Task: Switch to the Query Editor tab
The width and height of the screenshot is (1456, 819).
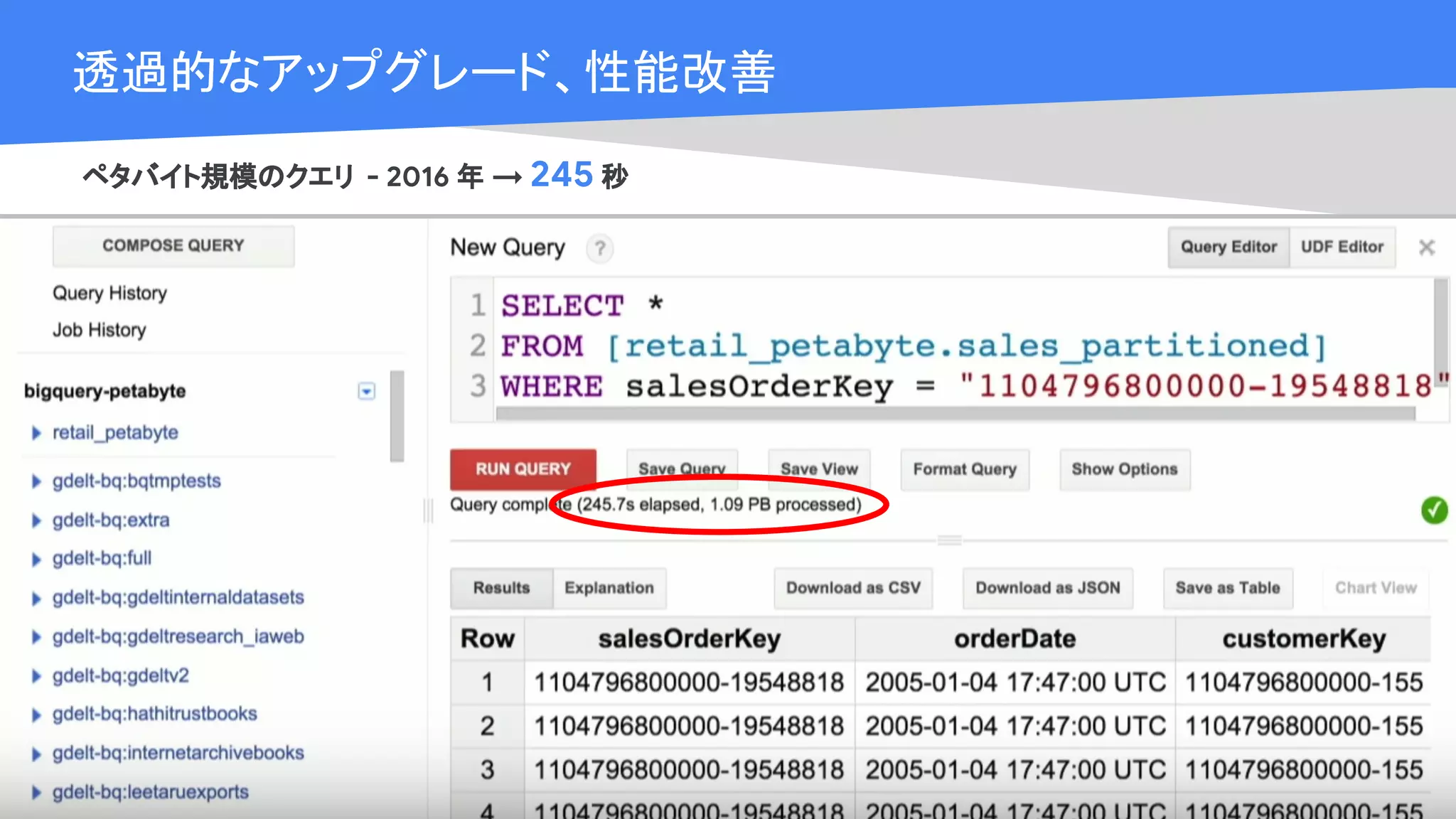Action: coord(1228,247)
